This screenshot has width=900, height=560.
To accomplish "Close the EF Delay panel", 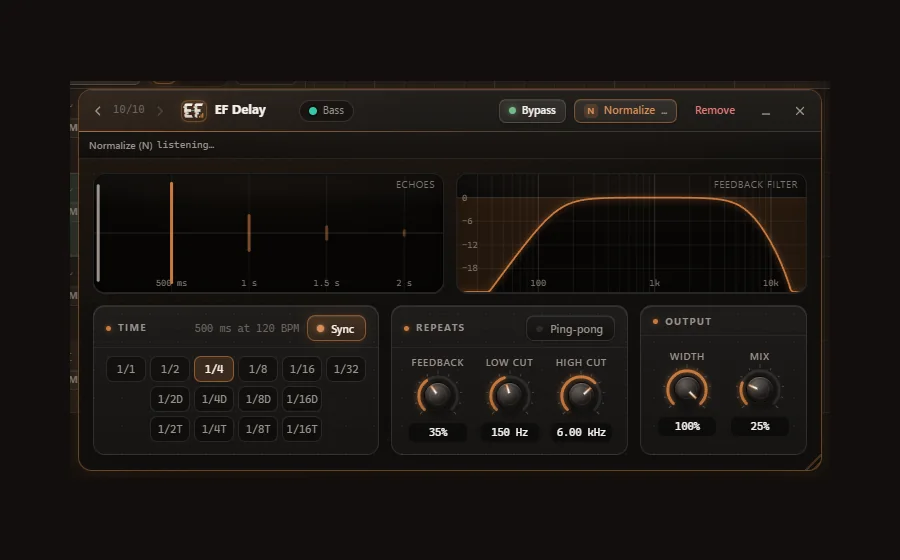I will [x=800, y=111].
